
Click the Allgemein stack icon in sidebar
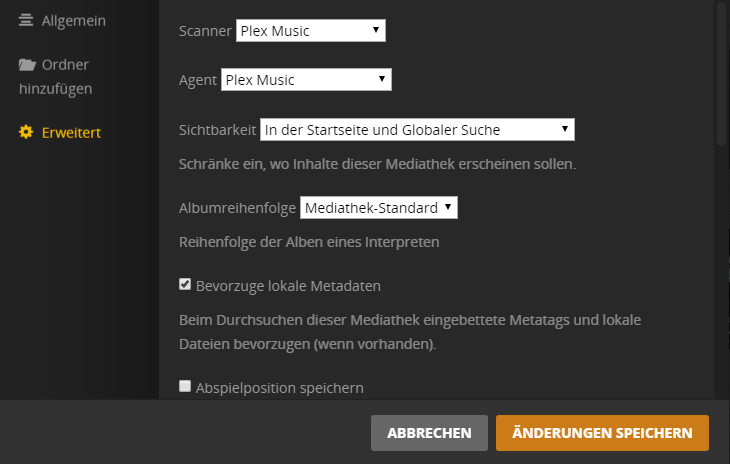point(27,21)
